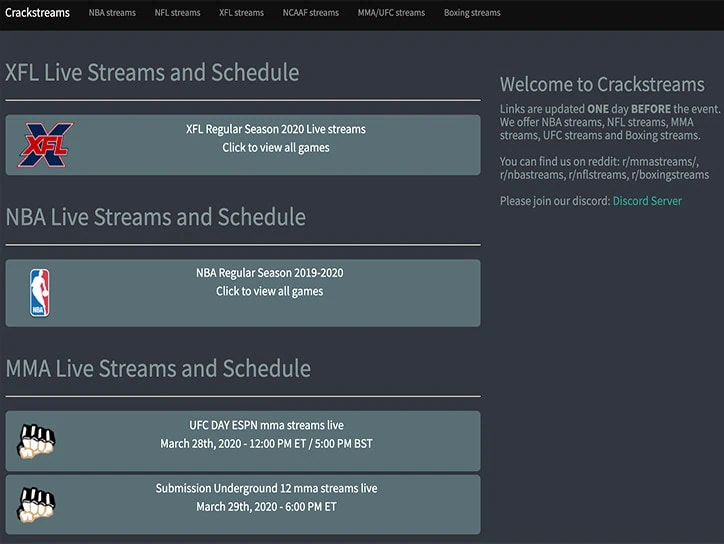Screen dimensions: 724x544
Task: Open NCAAF streams from the navbar
Action: coord(311,13)
